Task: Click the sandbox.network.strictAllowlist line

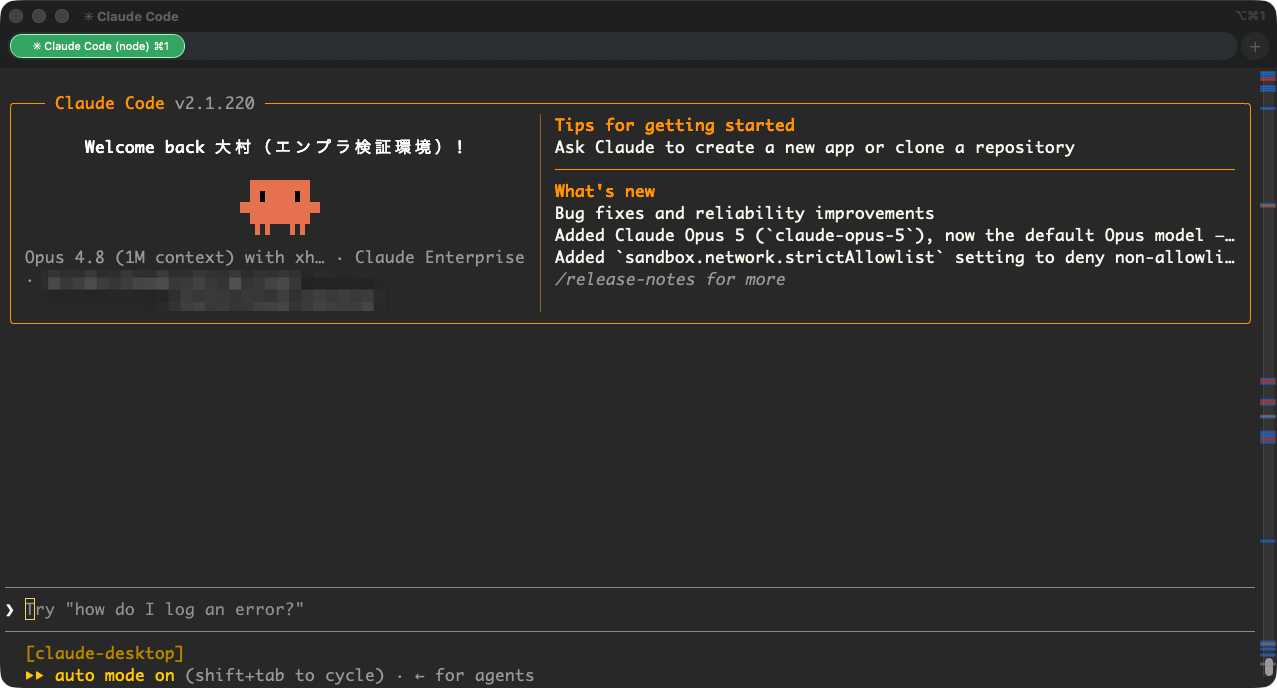Action: (895, 257)
